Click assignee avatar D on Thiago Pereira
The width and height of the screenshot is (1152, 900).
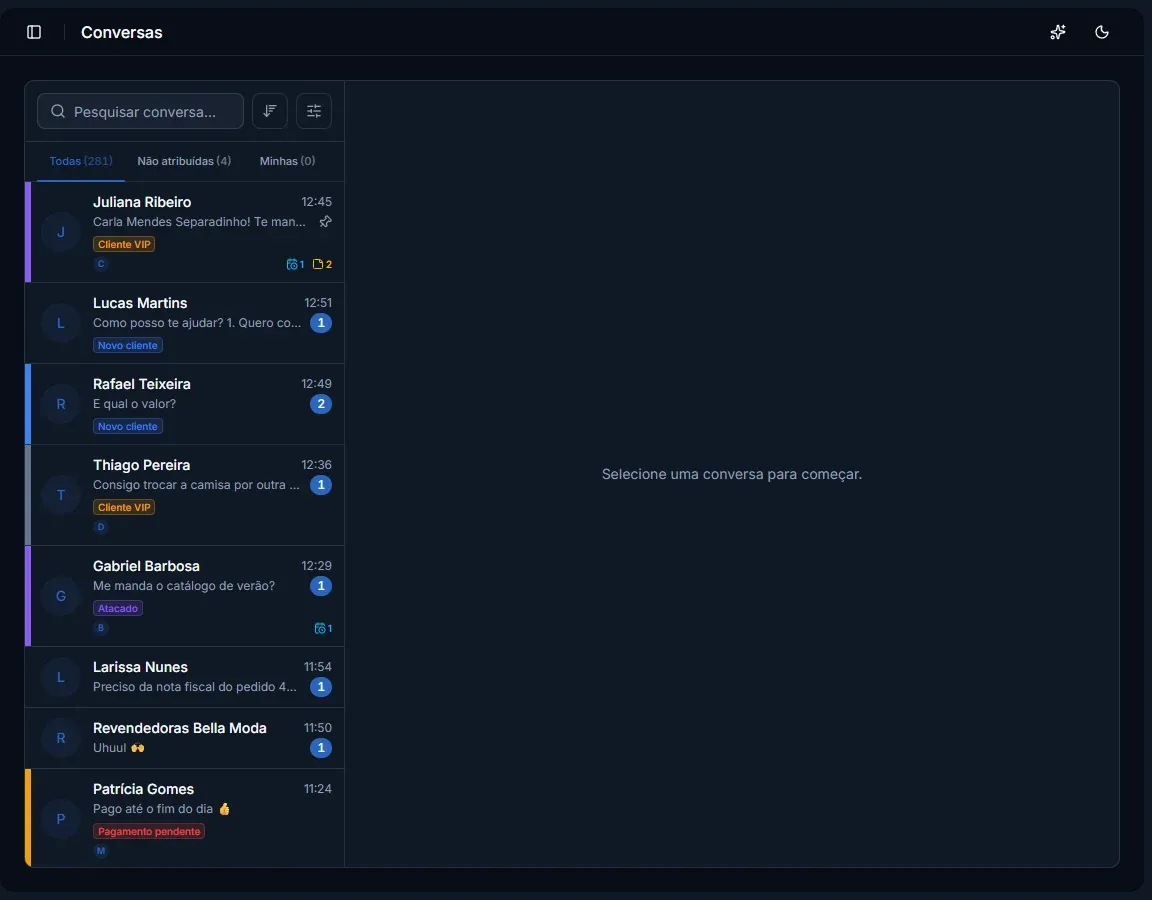click(x=101, y=527)
